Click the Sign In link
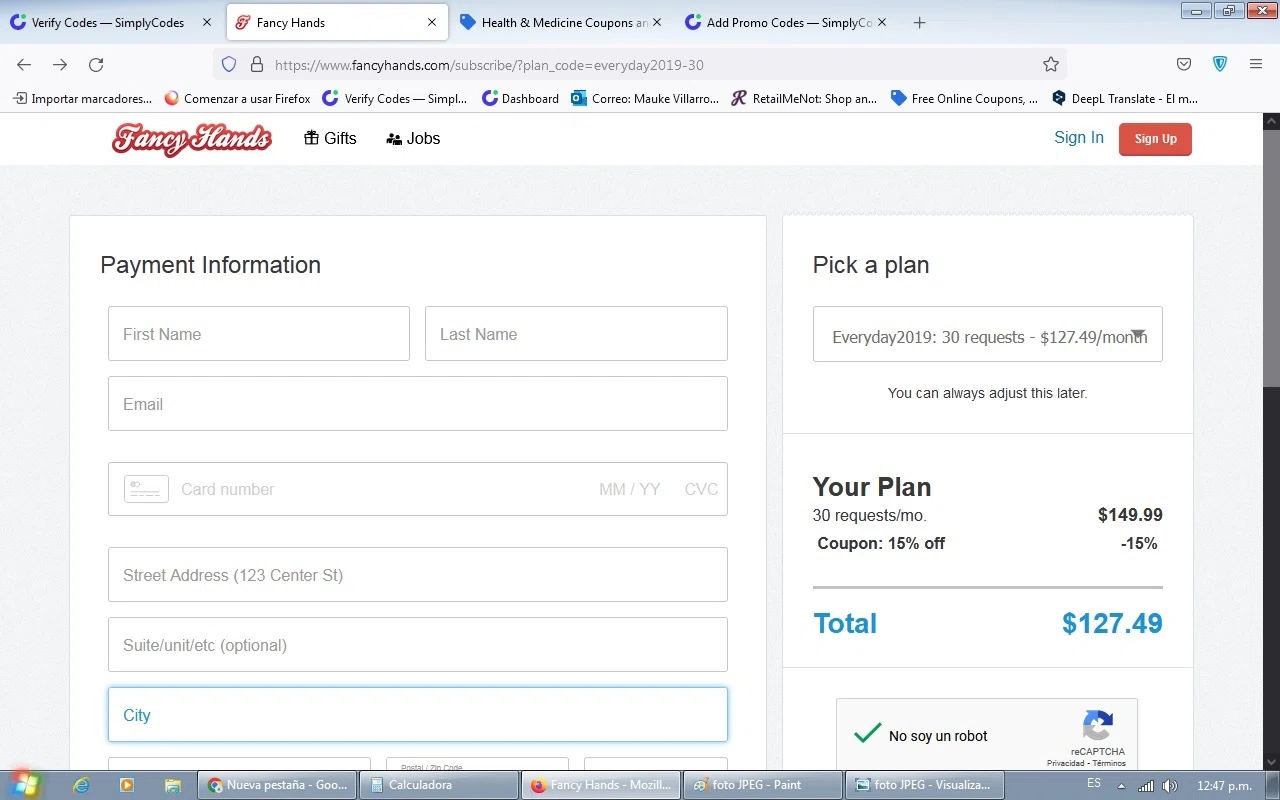The image size is (1280, 800). 1079,138
